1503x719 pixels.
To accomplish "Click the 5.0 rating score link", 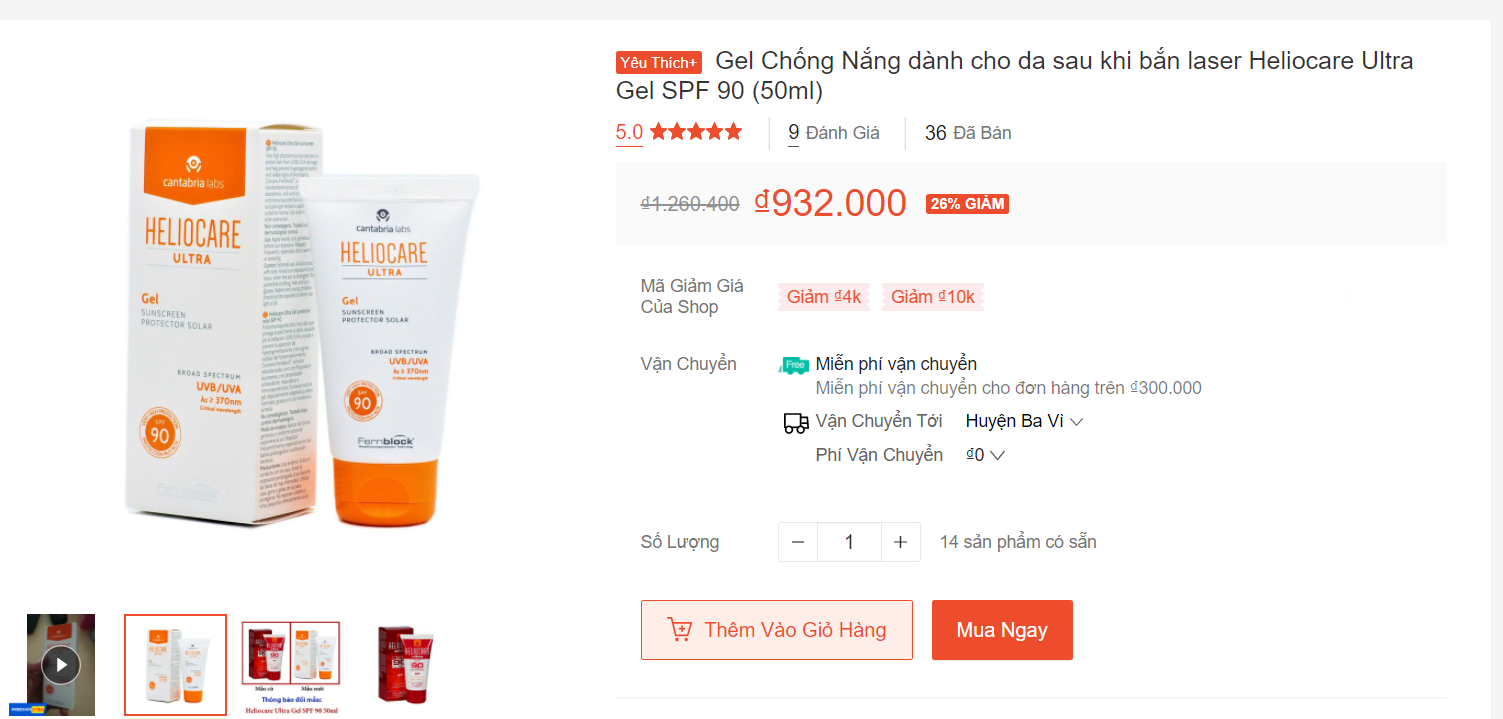I will pyautogui.click(x=628, y=131).
